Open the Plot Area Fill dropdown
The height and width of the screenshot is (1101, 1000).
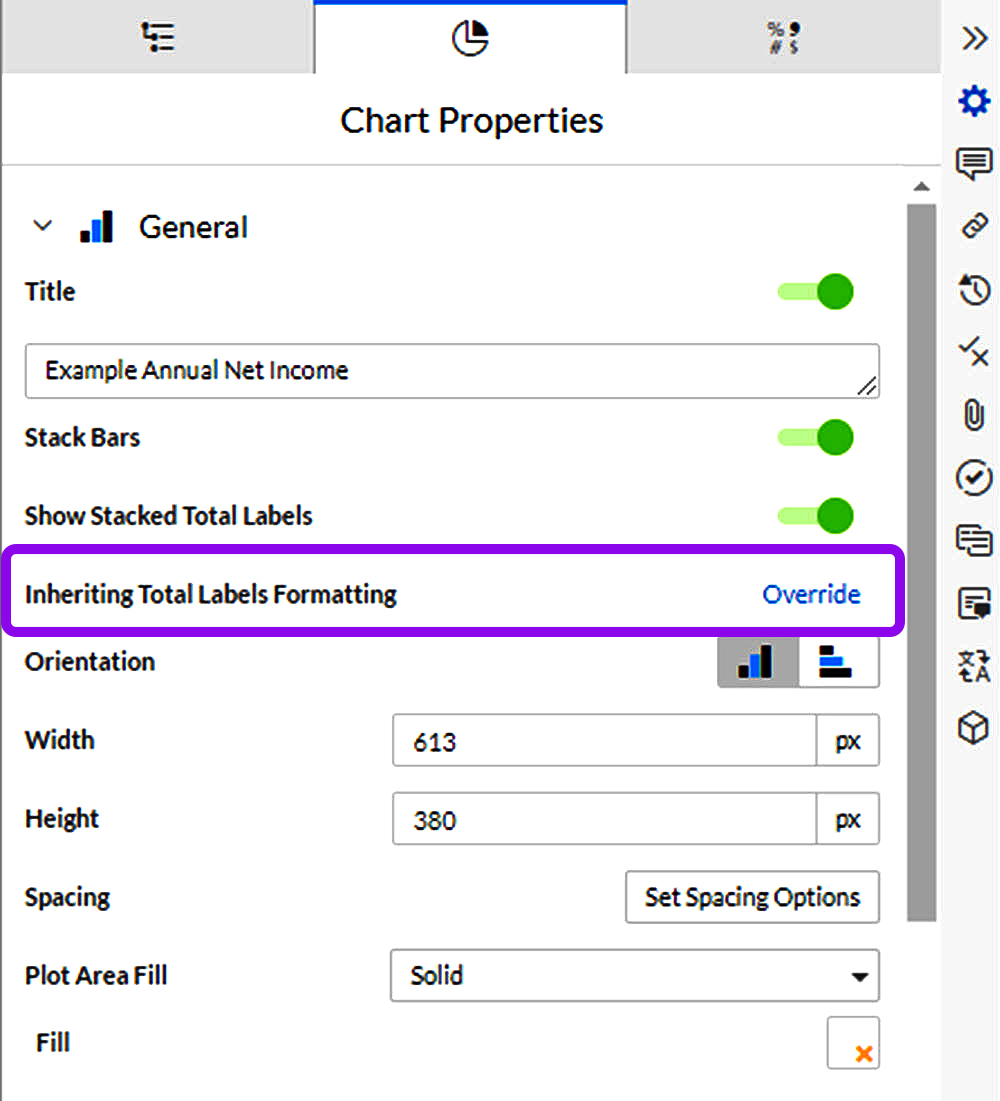[x=634, y=976]
